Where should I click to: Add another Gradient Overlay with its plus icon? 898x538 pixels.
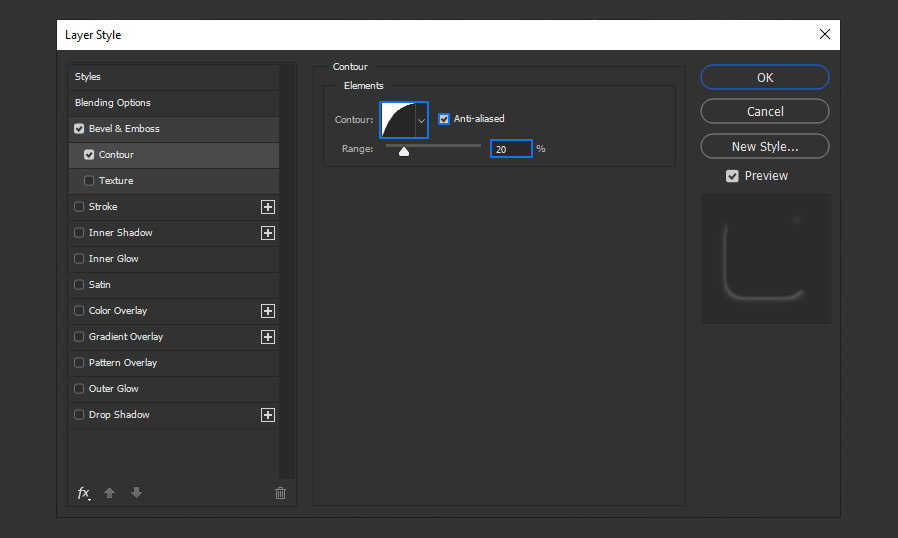(267, 337)
